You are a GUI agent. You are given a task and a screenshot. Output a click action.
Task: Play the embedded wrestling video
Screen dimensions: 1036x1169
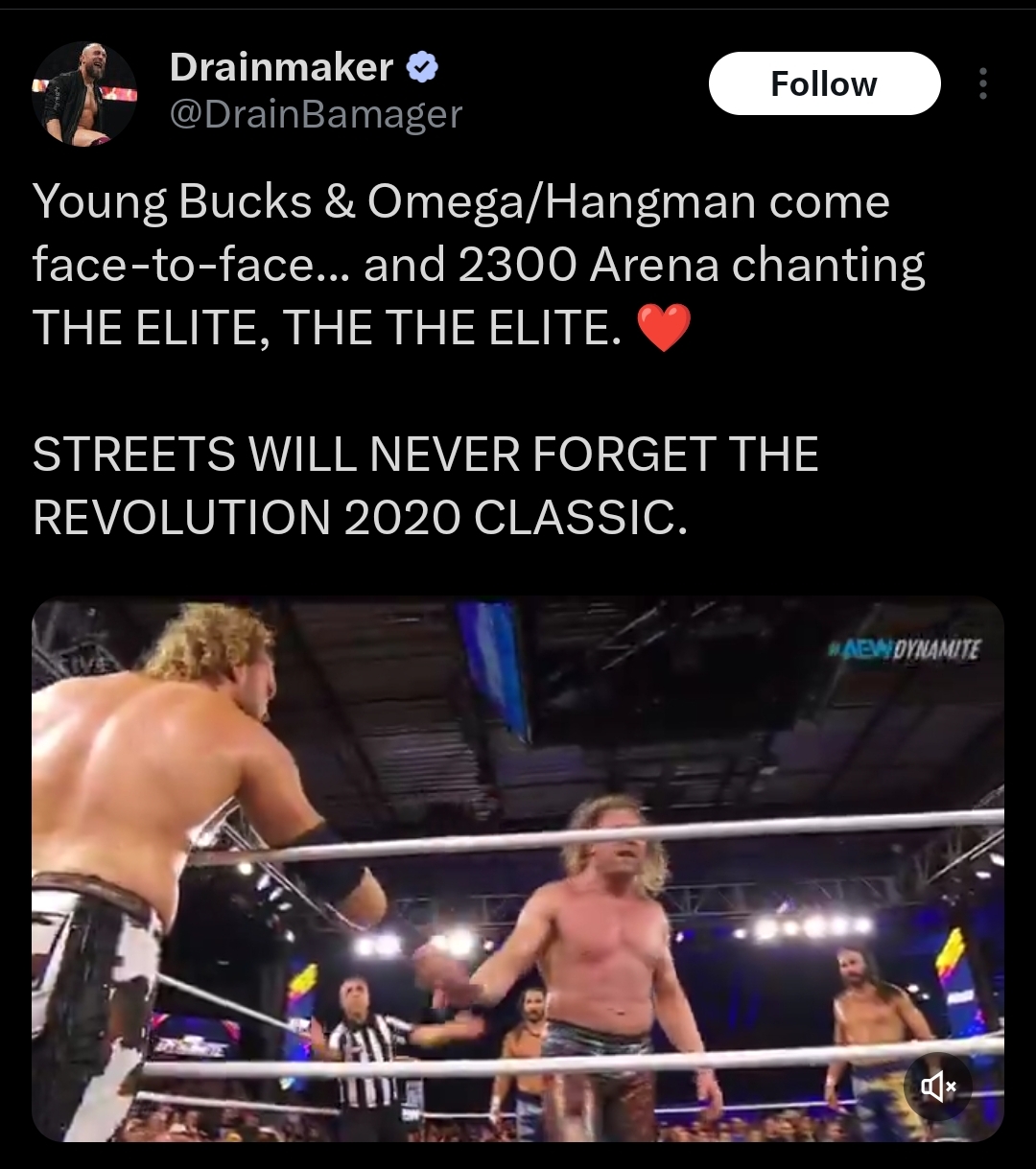pos(518,870)
